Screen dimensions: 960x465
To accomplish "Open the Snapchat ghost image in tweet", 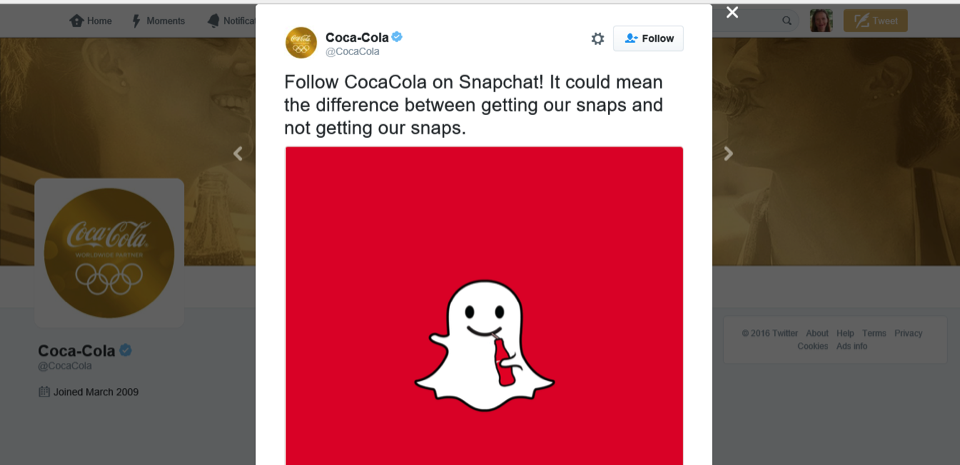I will click(x=484, y=306).
